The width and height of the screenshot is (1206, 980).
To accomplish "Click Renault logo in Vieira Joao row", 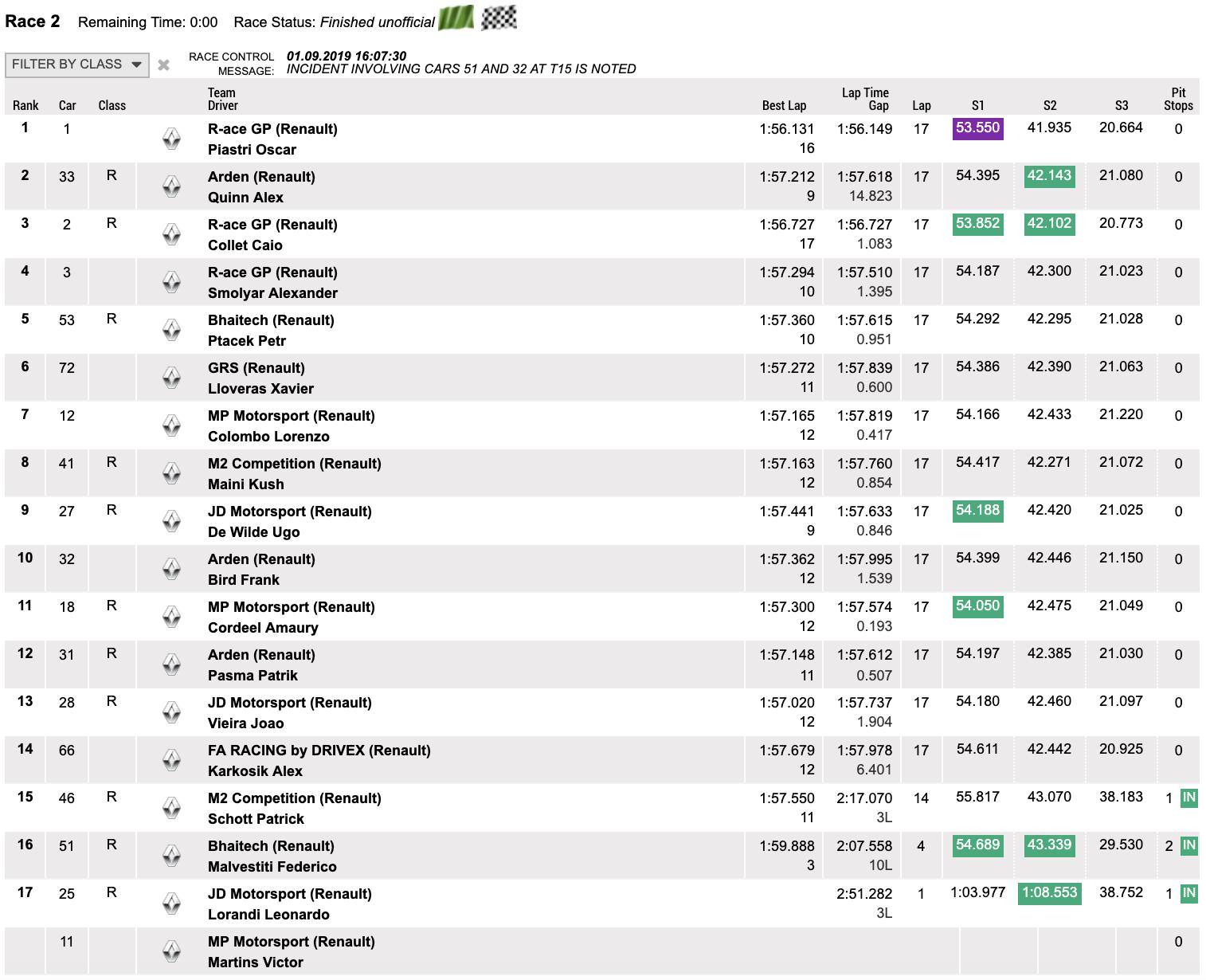I will point(171,712).
